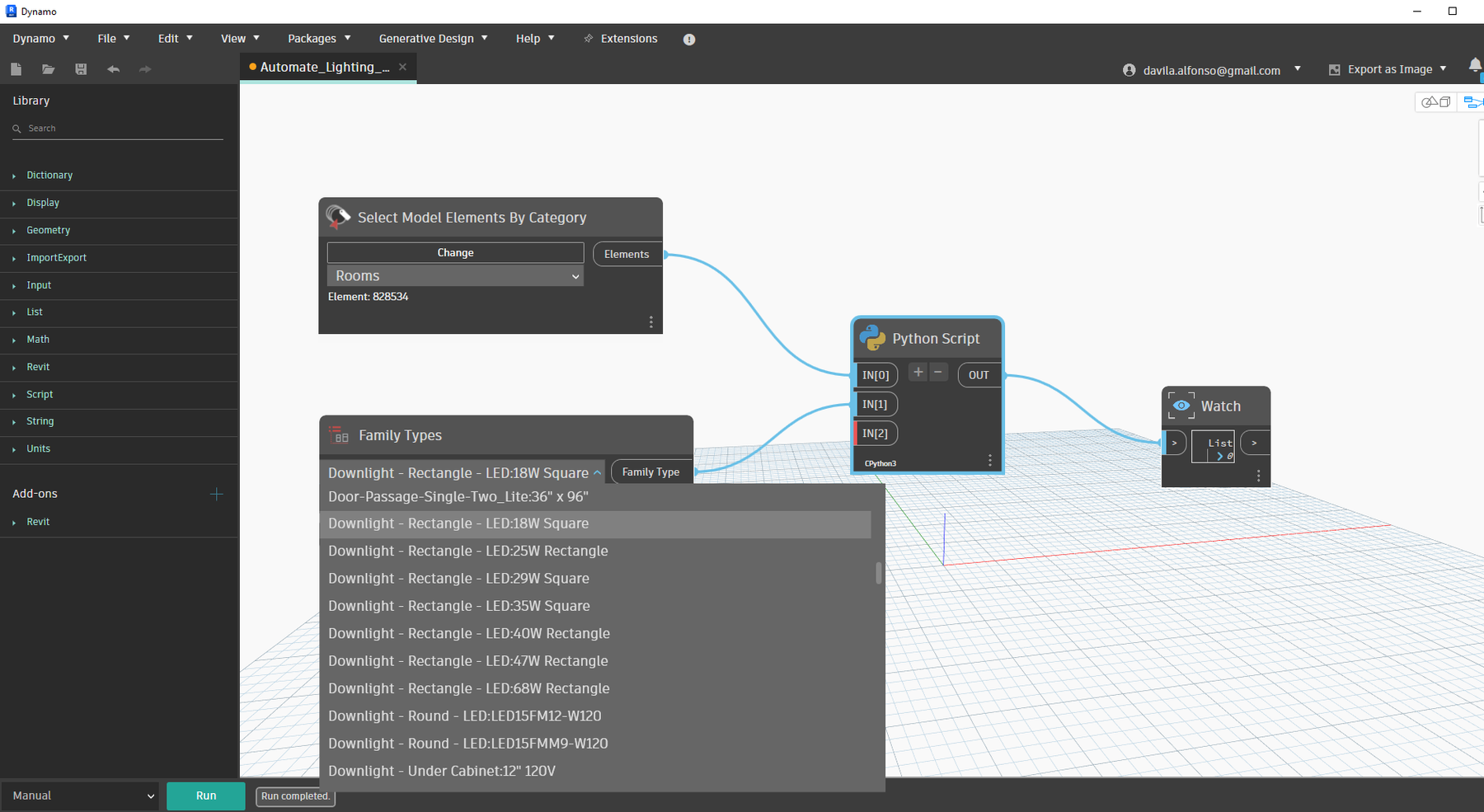Click the Watch node eye icon
Image resolution: width=1484 pixels, height=812 pixels.
click(1181, 406)
